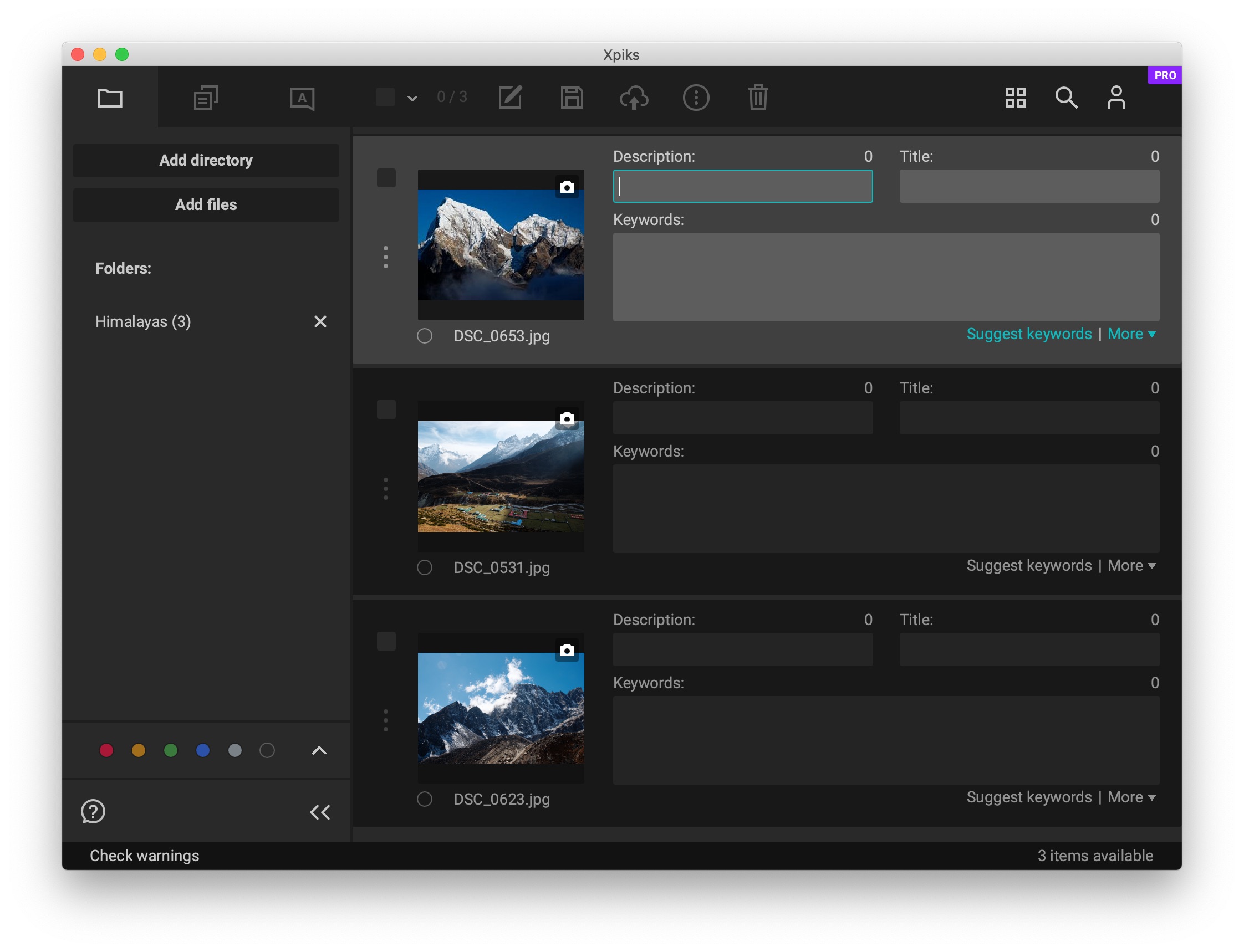Open search using the magnifier icon

pyautogui.click(x=1067, y=98)
